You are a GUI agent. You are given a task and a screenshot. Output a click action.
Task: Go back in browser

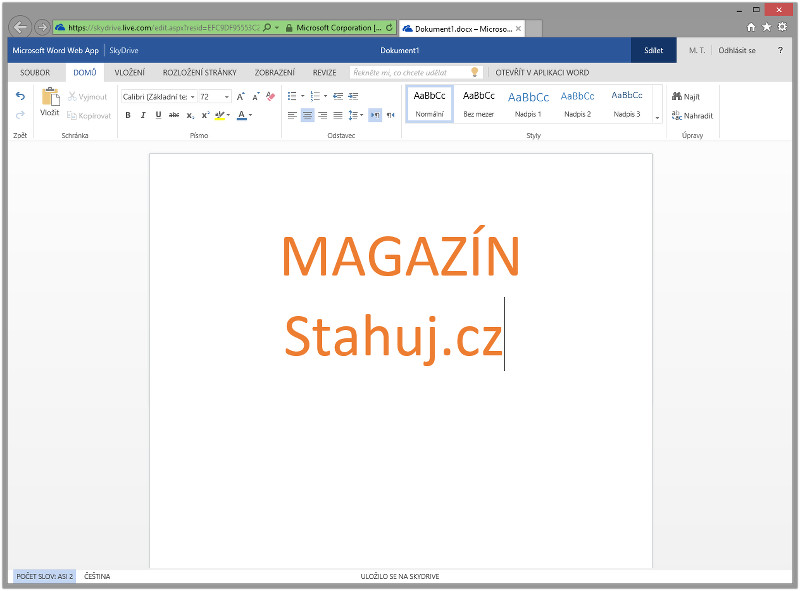click(x=20, y=27)
